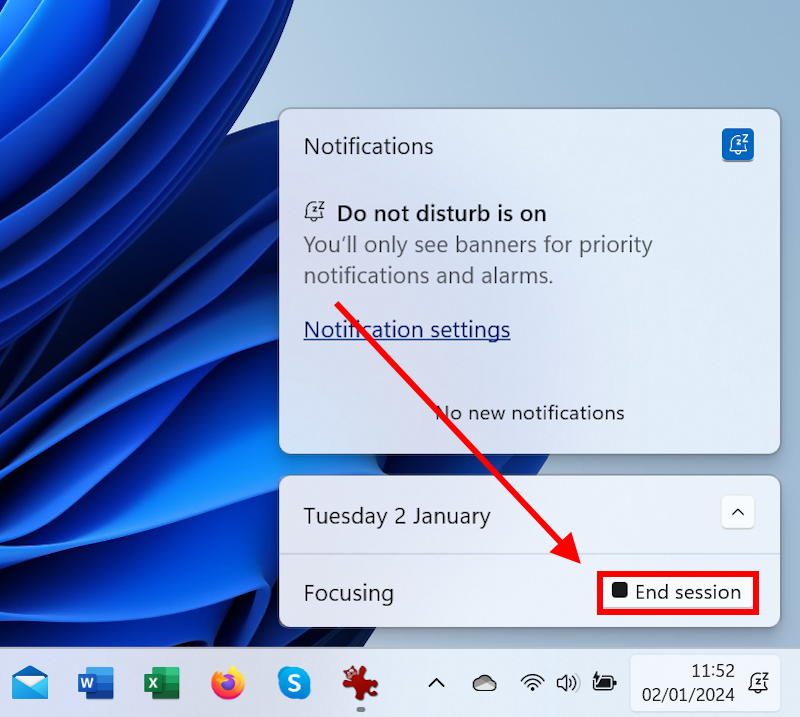This screenshot has width=800, height=717.
Task: Click End session to stop focusing
Action: (677, 592)
